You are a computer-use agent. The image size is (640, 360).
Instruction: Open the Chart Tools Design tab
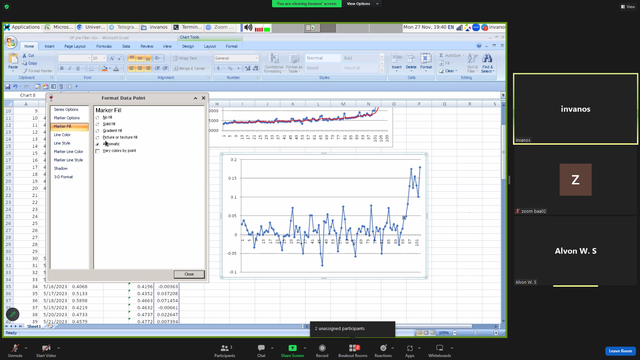(x=188, y=47)
